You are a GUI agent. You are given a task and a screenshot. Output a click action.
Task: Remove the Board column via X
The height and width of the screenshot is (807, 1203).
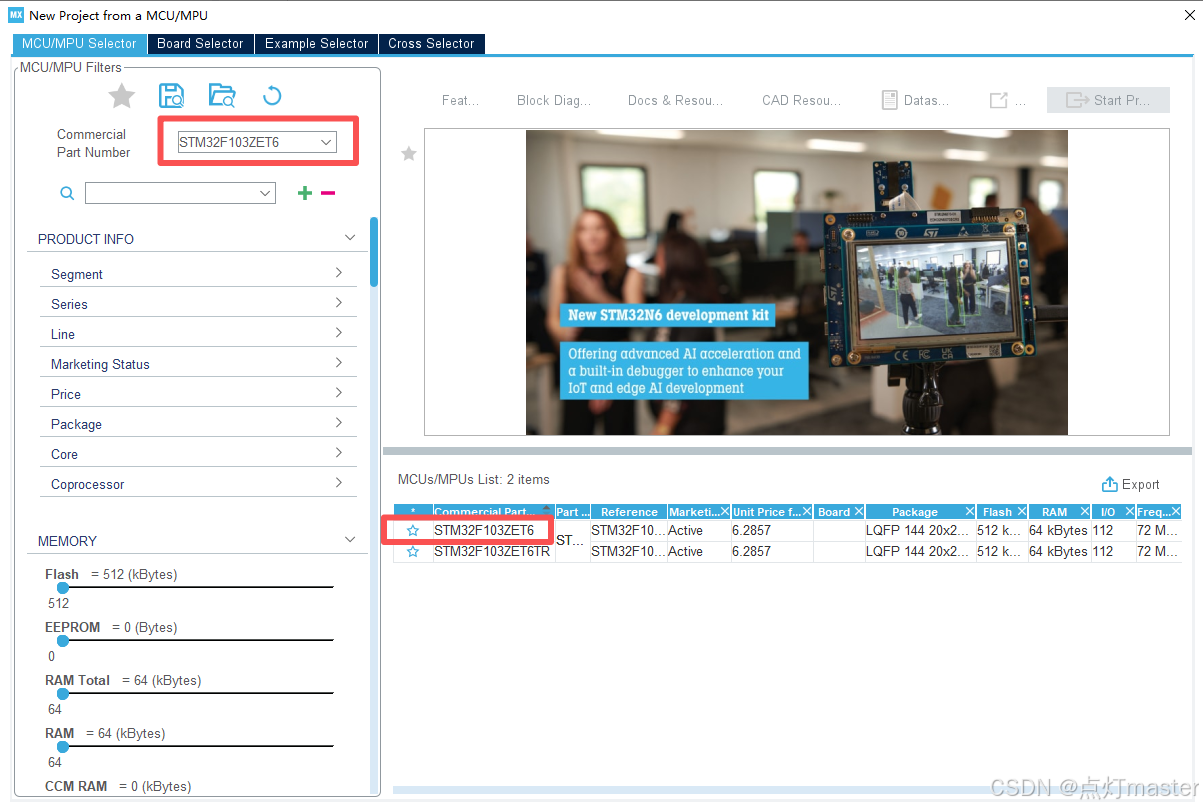point(859,512)
